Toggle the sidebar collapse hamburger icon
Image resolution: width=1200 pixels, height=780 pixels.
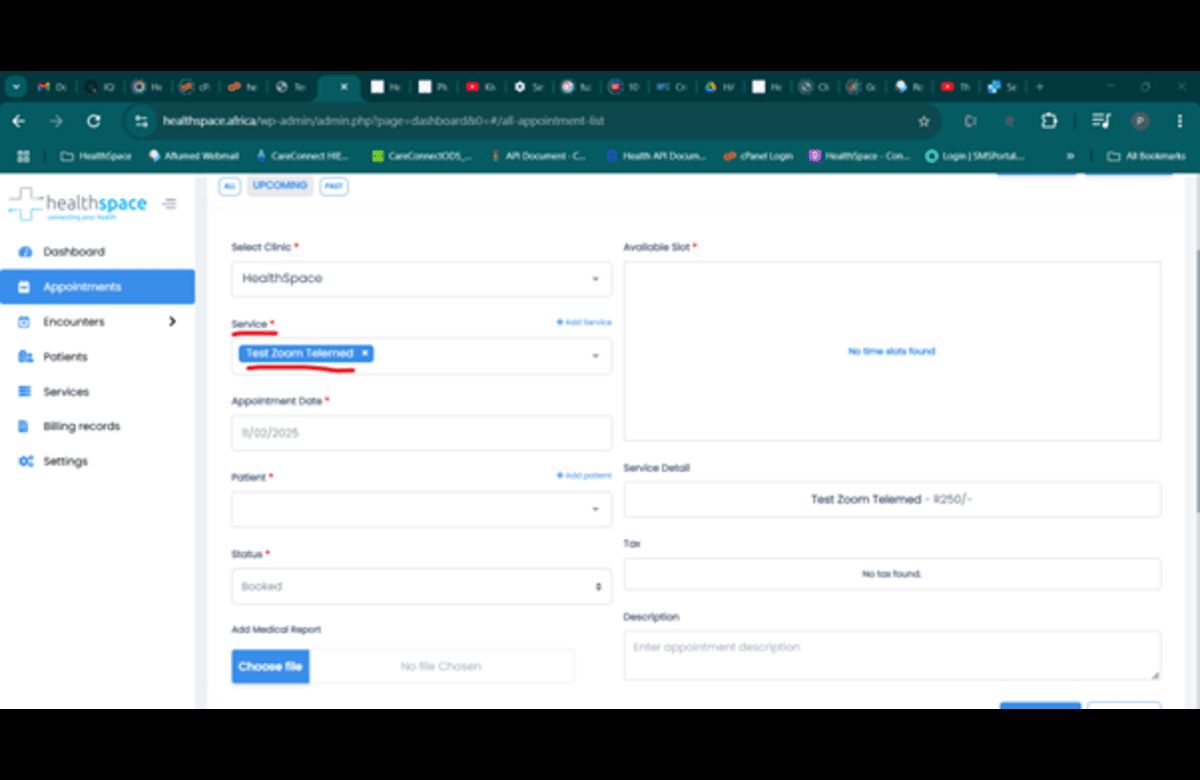(170, 204)
